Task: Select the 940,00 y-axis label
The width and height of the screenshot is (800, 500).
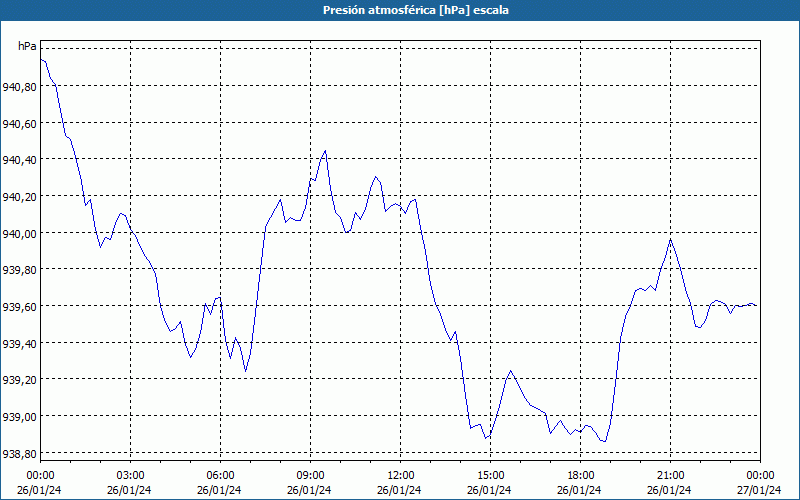Action: click(19, 234)
